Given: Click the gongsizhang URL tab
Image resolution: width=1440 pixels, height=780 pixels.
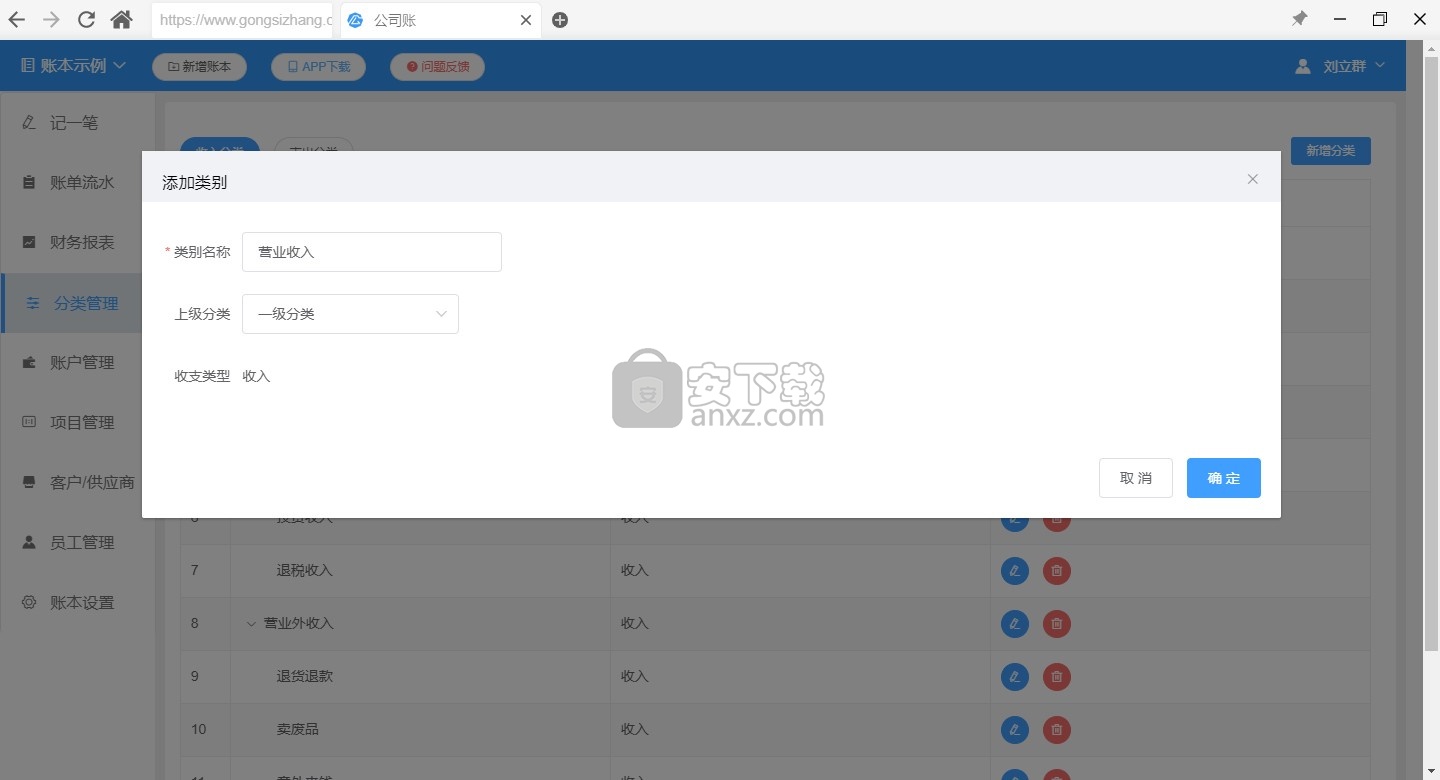Looking at the screenshot, I should [x=243, y=20].
